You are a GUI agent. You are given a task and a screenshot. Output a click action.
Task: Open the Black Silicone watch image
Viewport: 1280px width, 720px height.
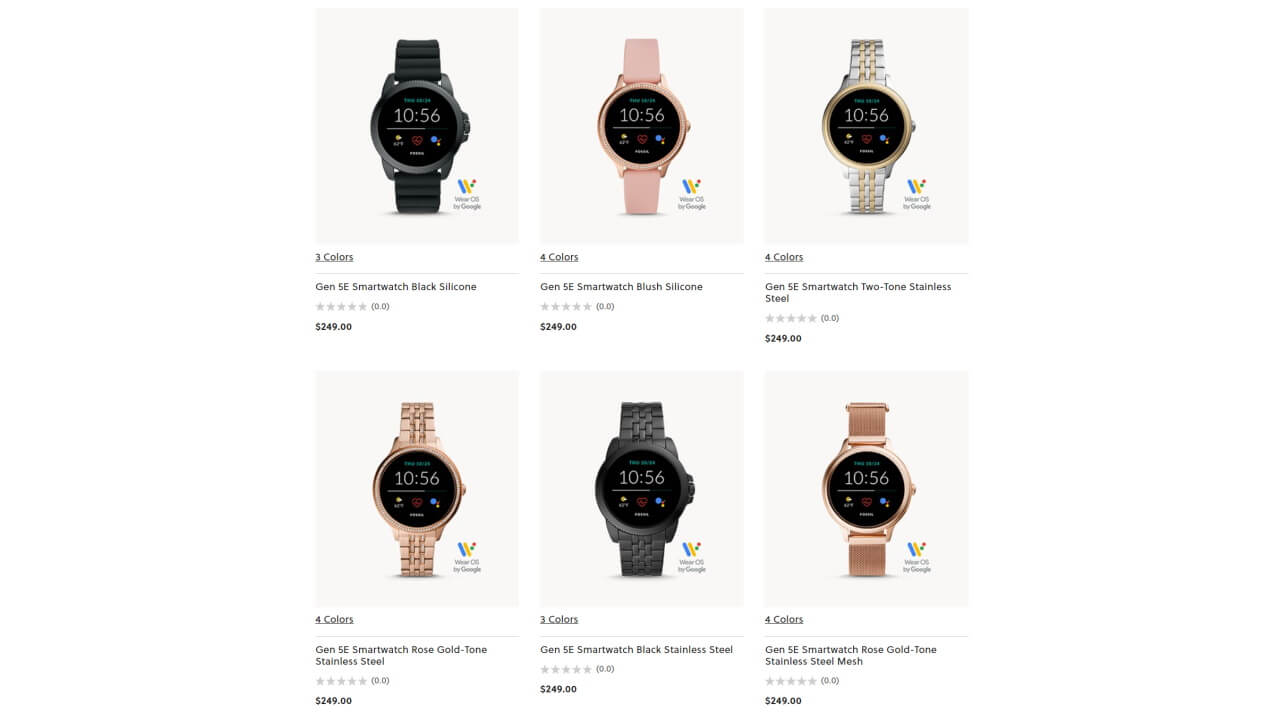tap(417, 126)
